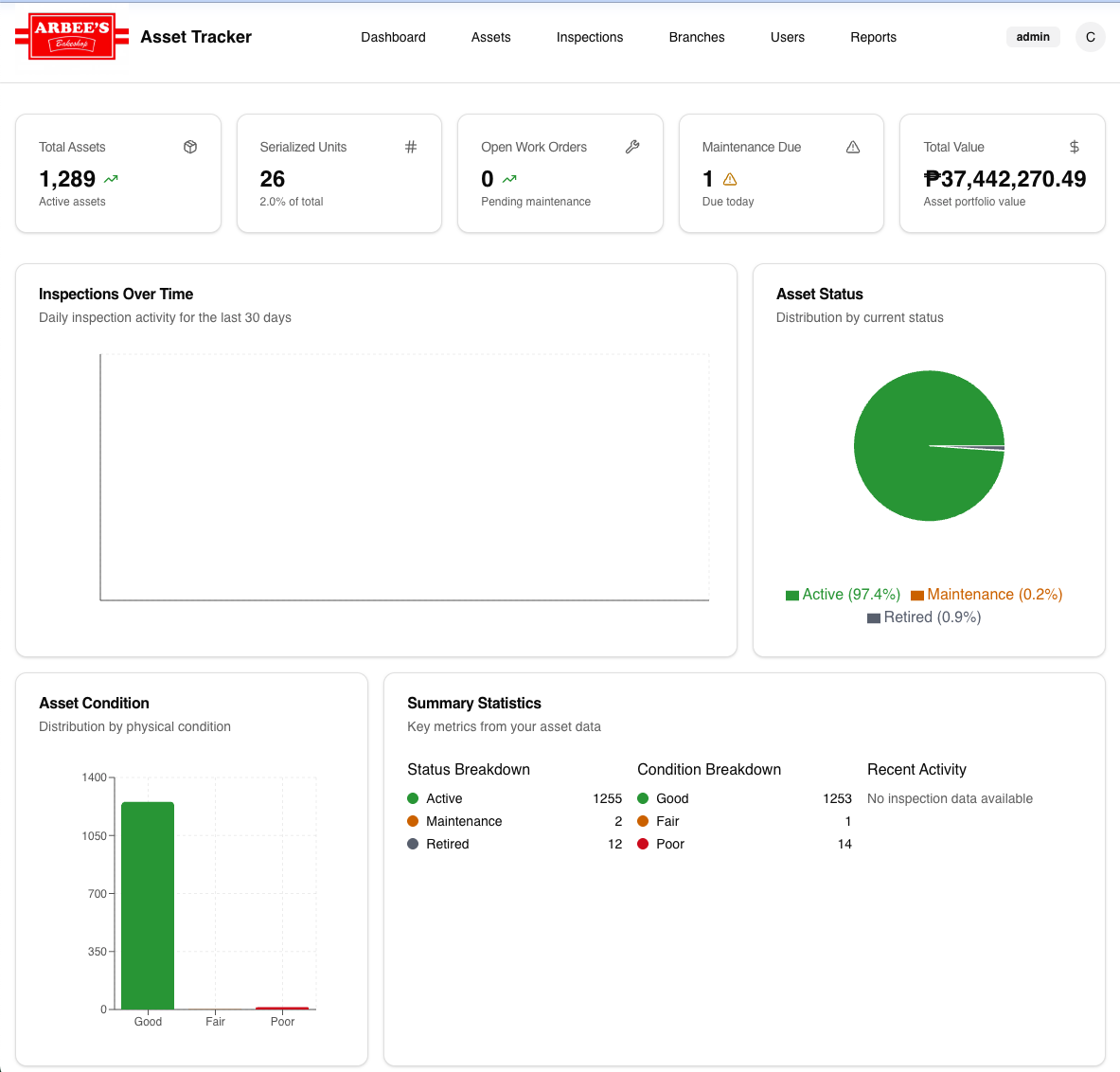This screenshot has width=1120, height=1072.
Task: Toggle the Retired (0.9%) legend entry
Action: point(923,616)
